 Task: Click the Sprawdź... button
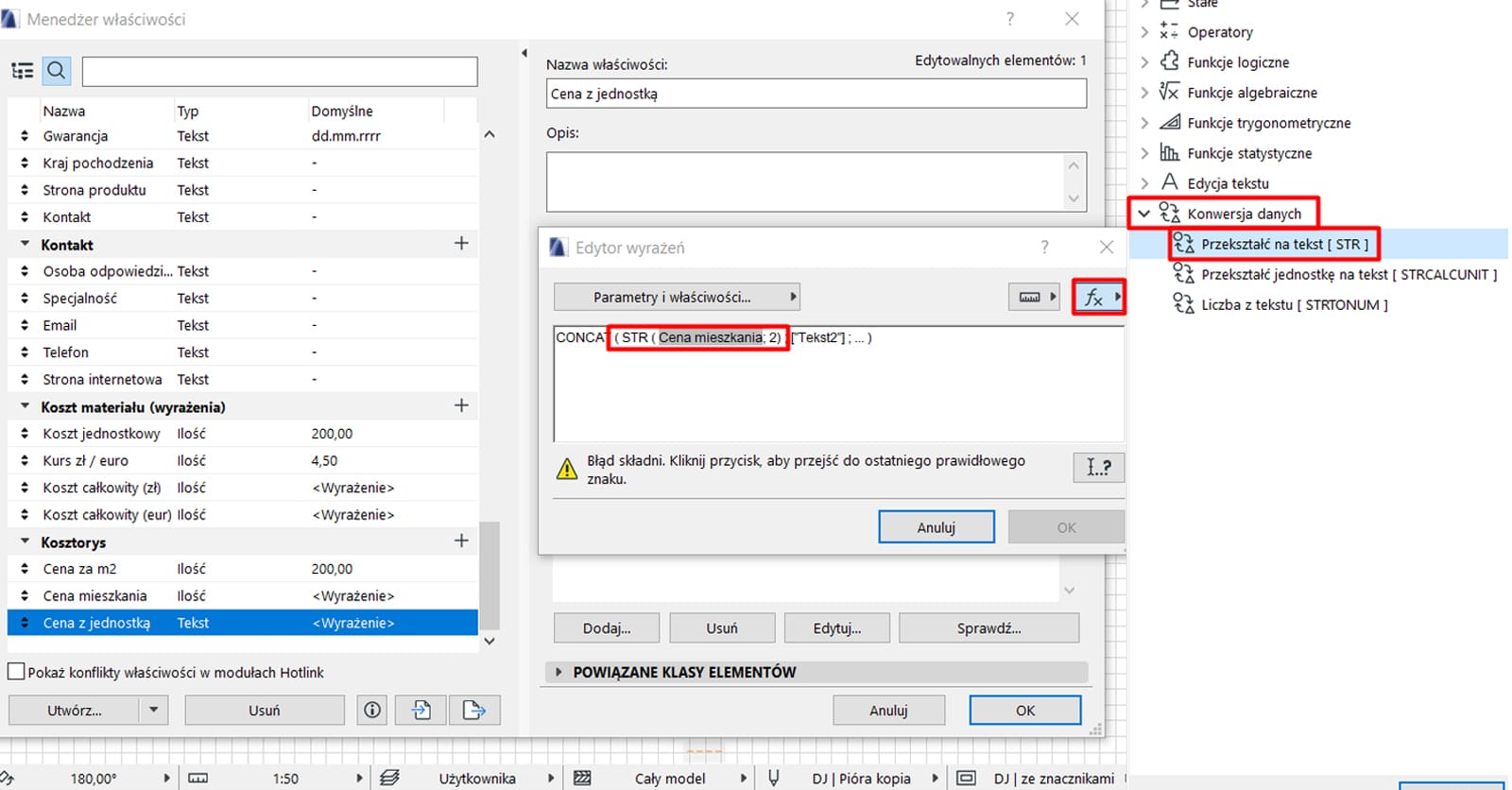(989, 628)
